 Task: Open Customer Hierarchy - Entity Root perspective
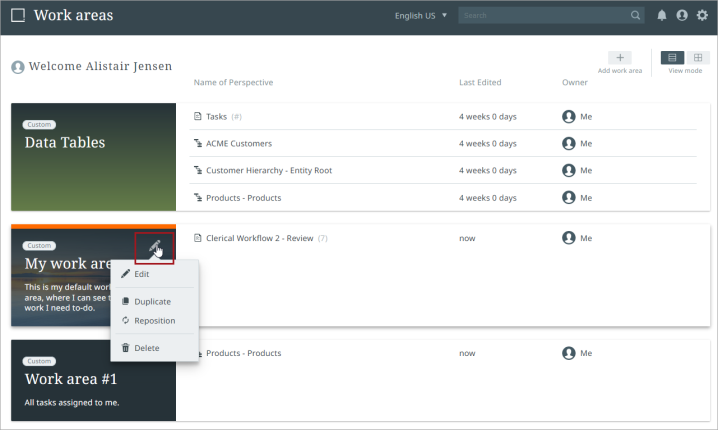tap(269, 170)
